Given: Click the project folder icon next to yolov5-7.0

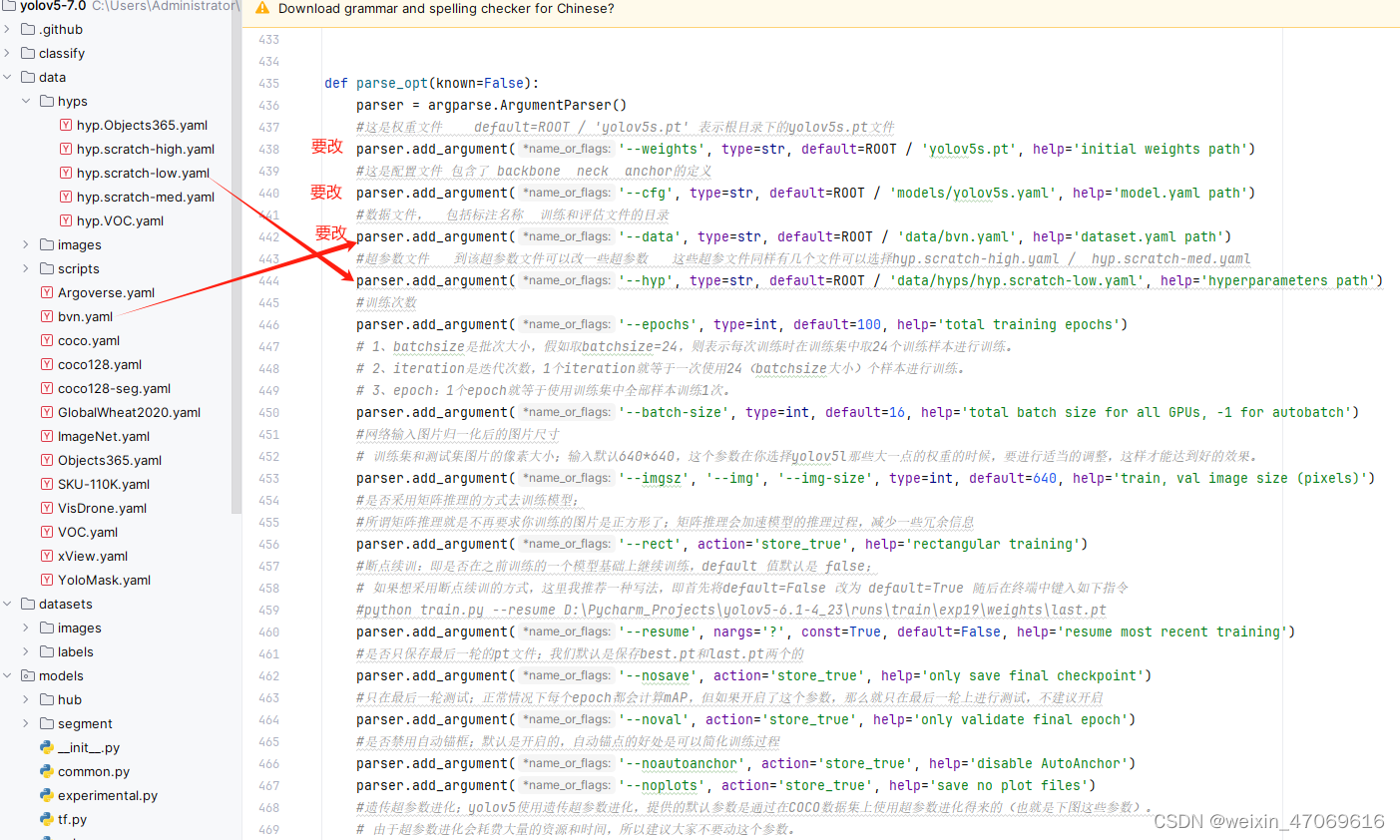Looking at the screenshot, I should (x=10, y=6).
